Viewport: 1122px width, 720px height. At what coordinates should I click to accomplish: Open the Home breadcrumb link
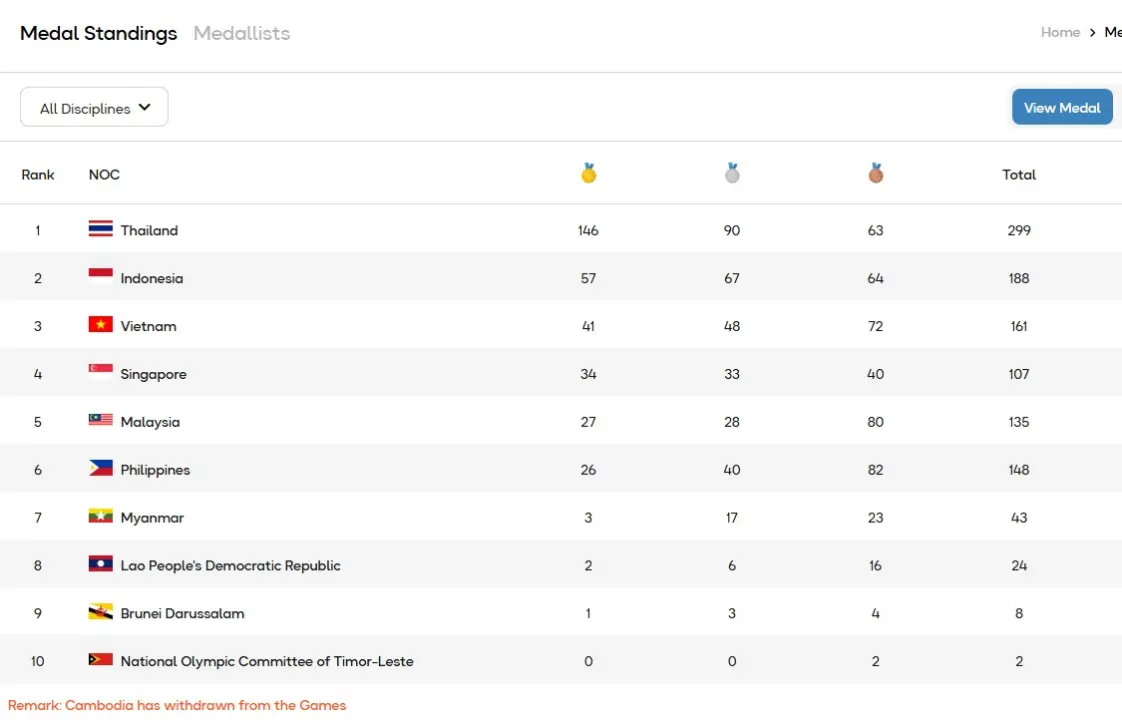[1060, 31]
